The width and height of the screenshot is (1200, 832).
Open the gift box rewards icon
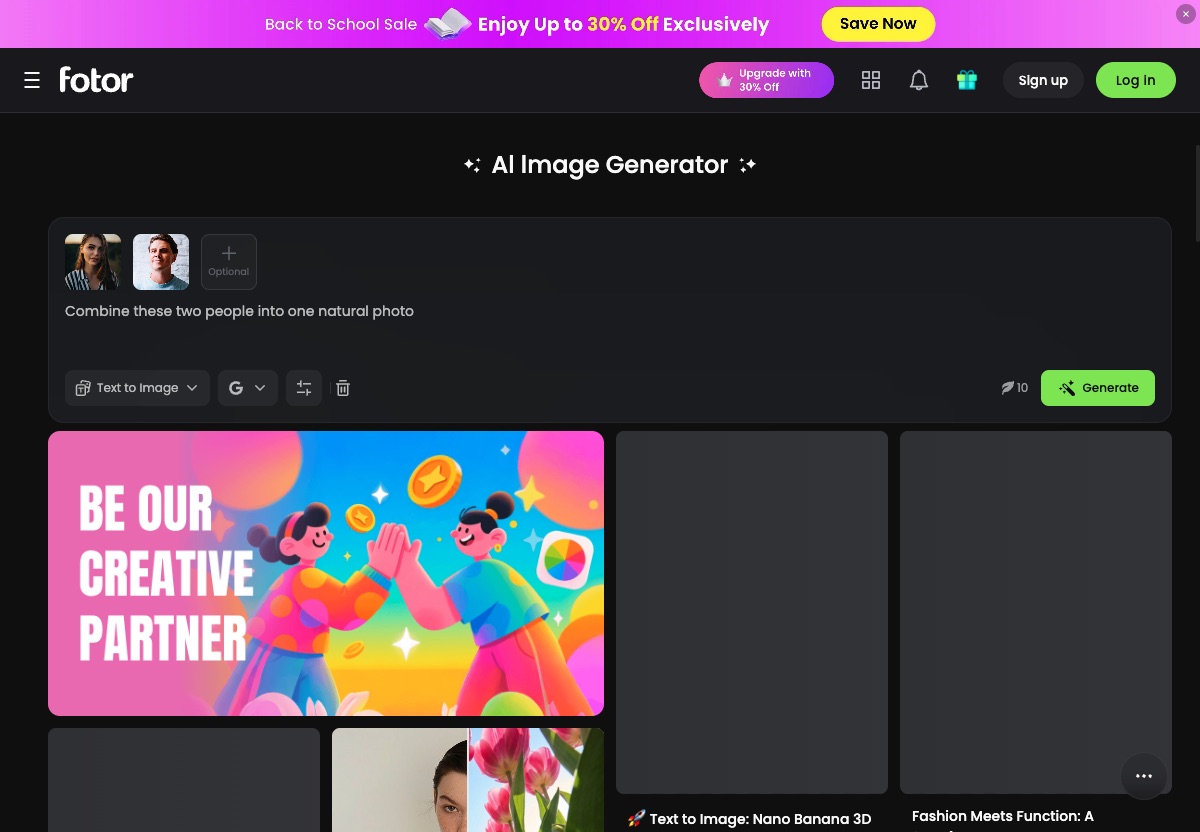[x=967, y=80]
